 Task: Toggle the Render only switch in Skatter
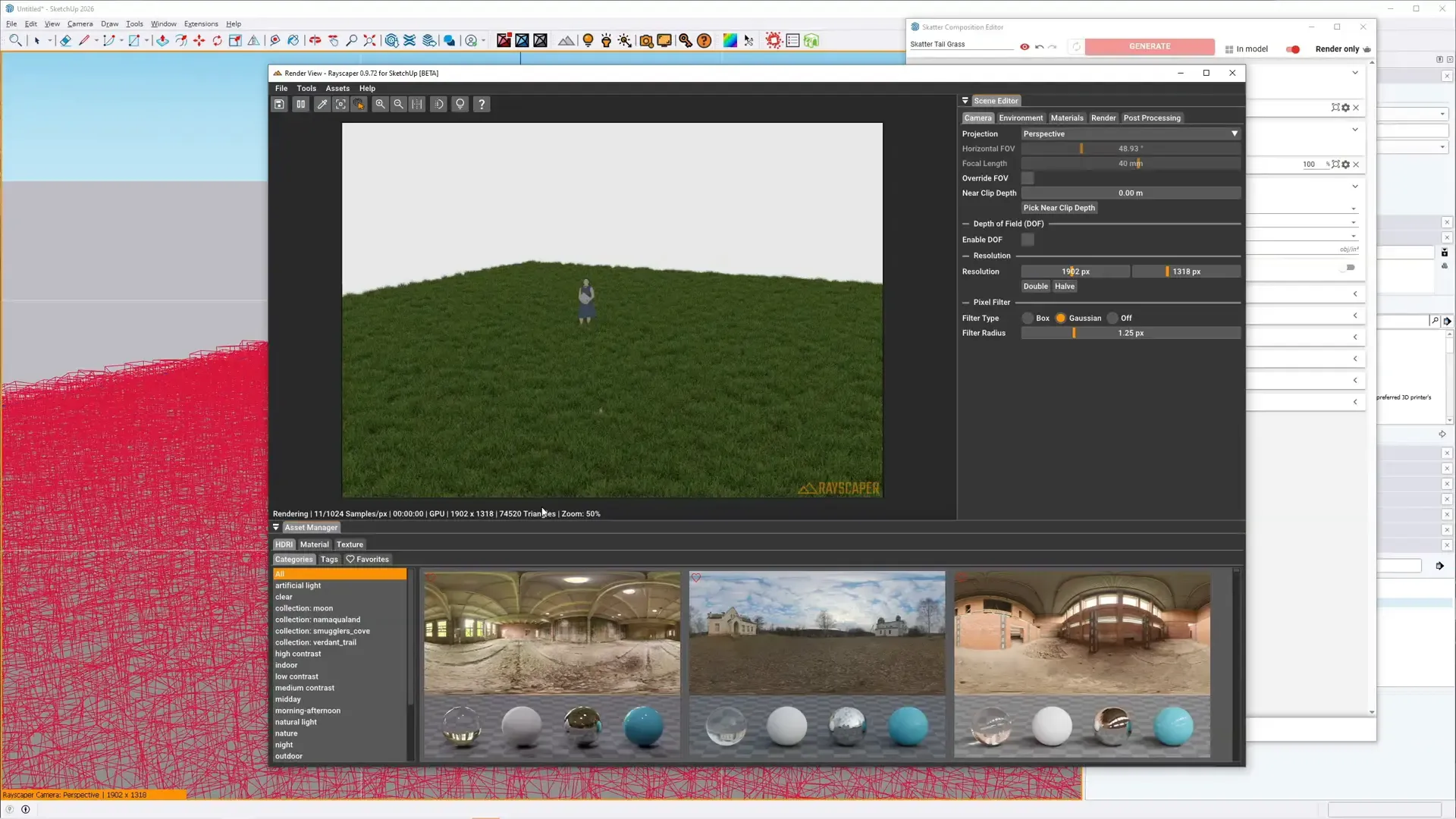1293,49
